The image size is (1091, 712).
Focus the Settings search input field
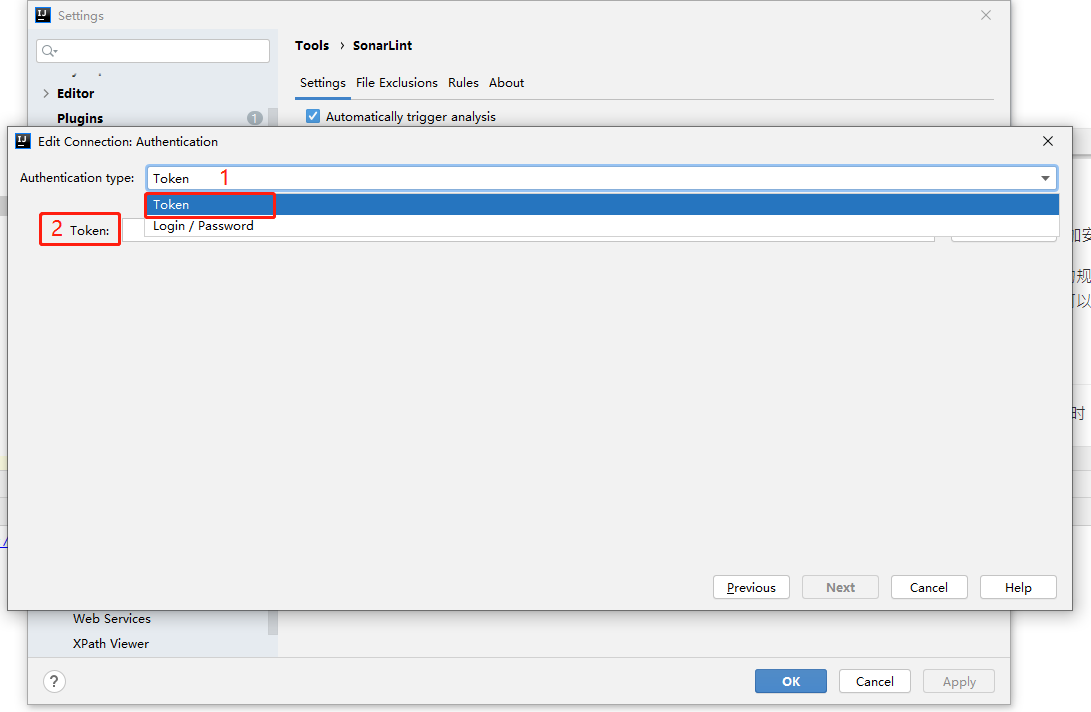point(160,51)
